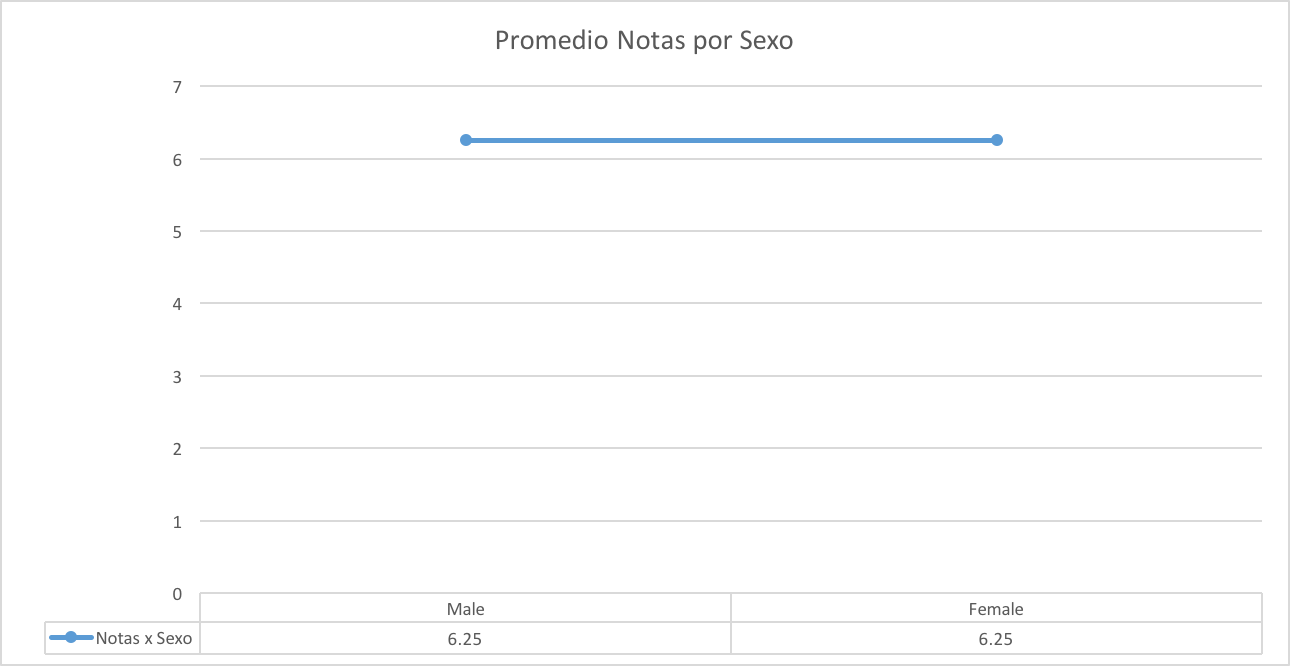Image resolution: width=1290 pixels, height=666 pixels.
Task: Click the axis label 1
Action: click(177, 521)
